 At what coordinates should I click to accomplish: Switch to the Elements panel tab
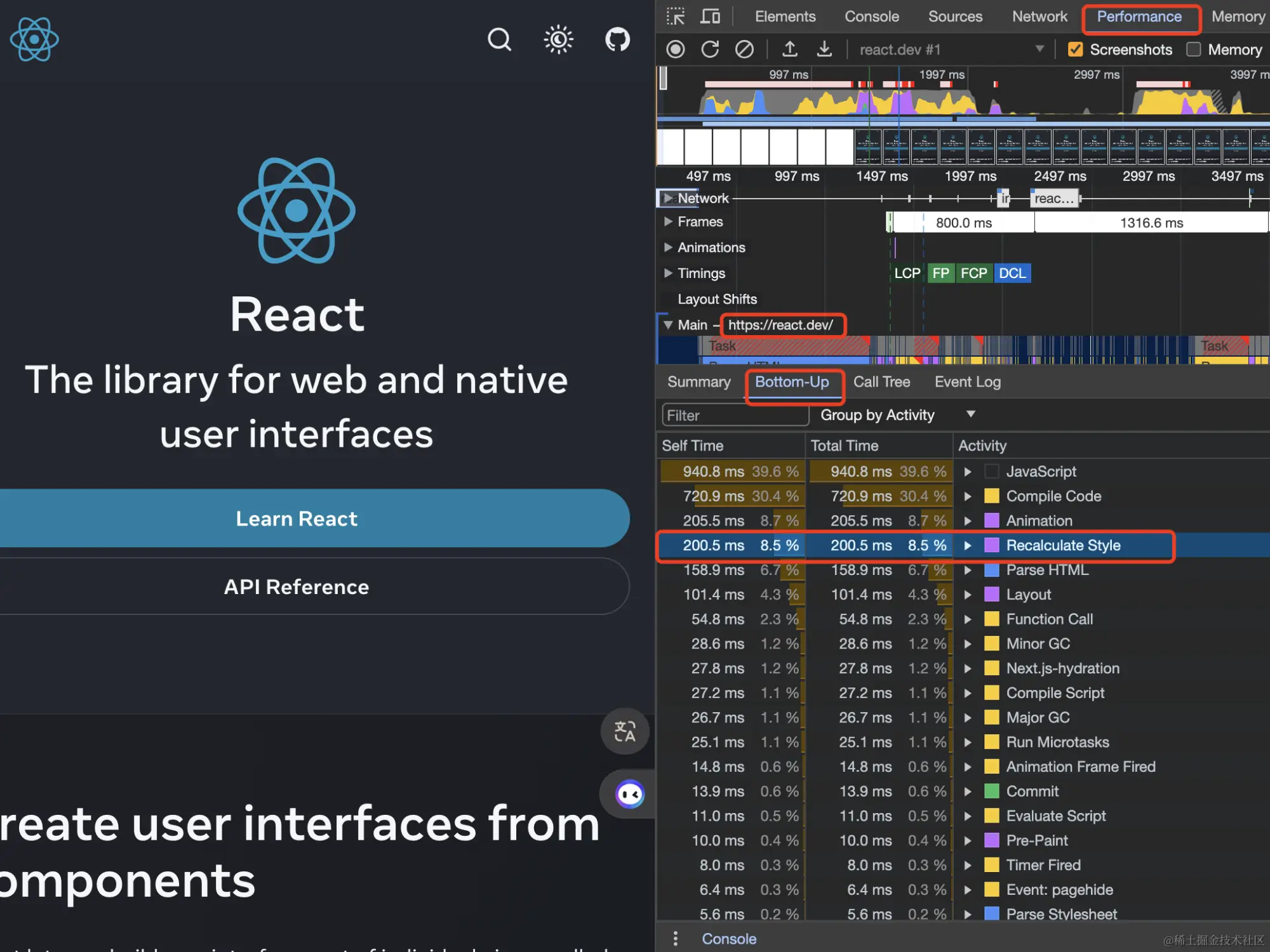[x=785, y=17]
